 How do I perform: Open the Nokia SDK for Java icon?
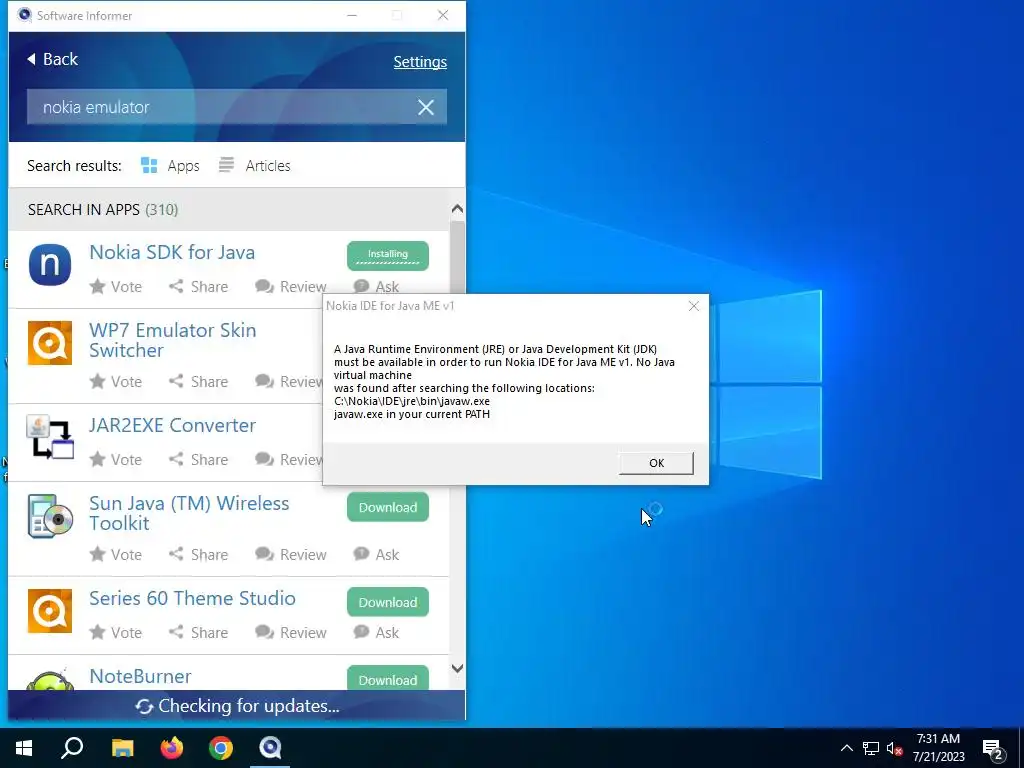point(50,264)
